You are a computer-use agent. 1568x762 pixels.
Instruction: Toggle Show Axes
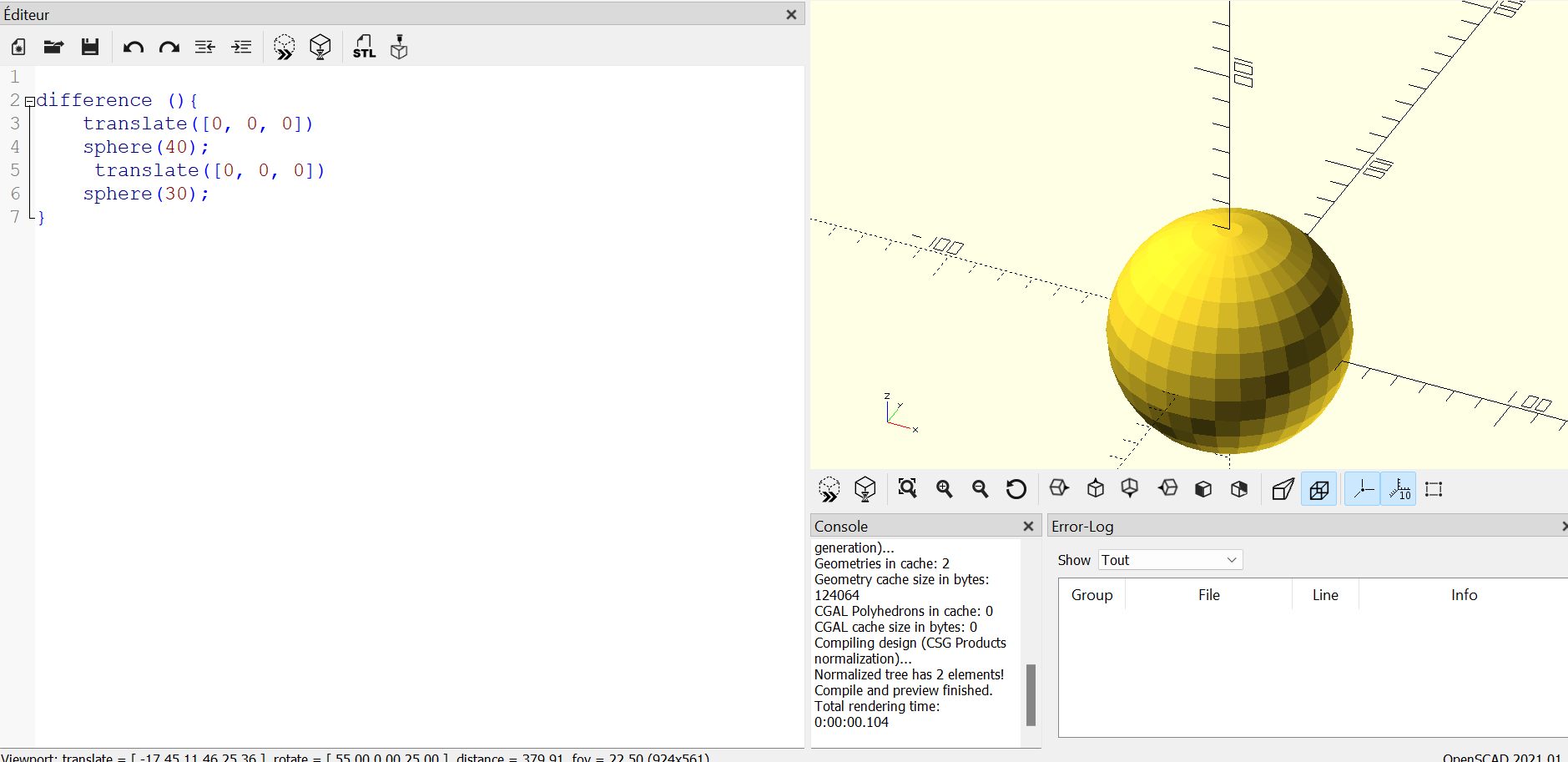pos(1362,489)
